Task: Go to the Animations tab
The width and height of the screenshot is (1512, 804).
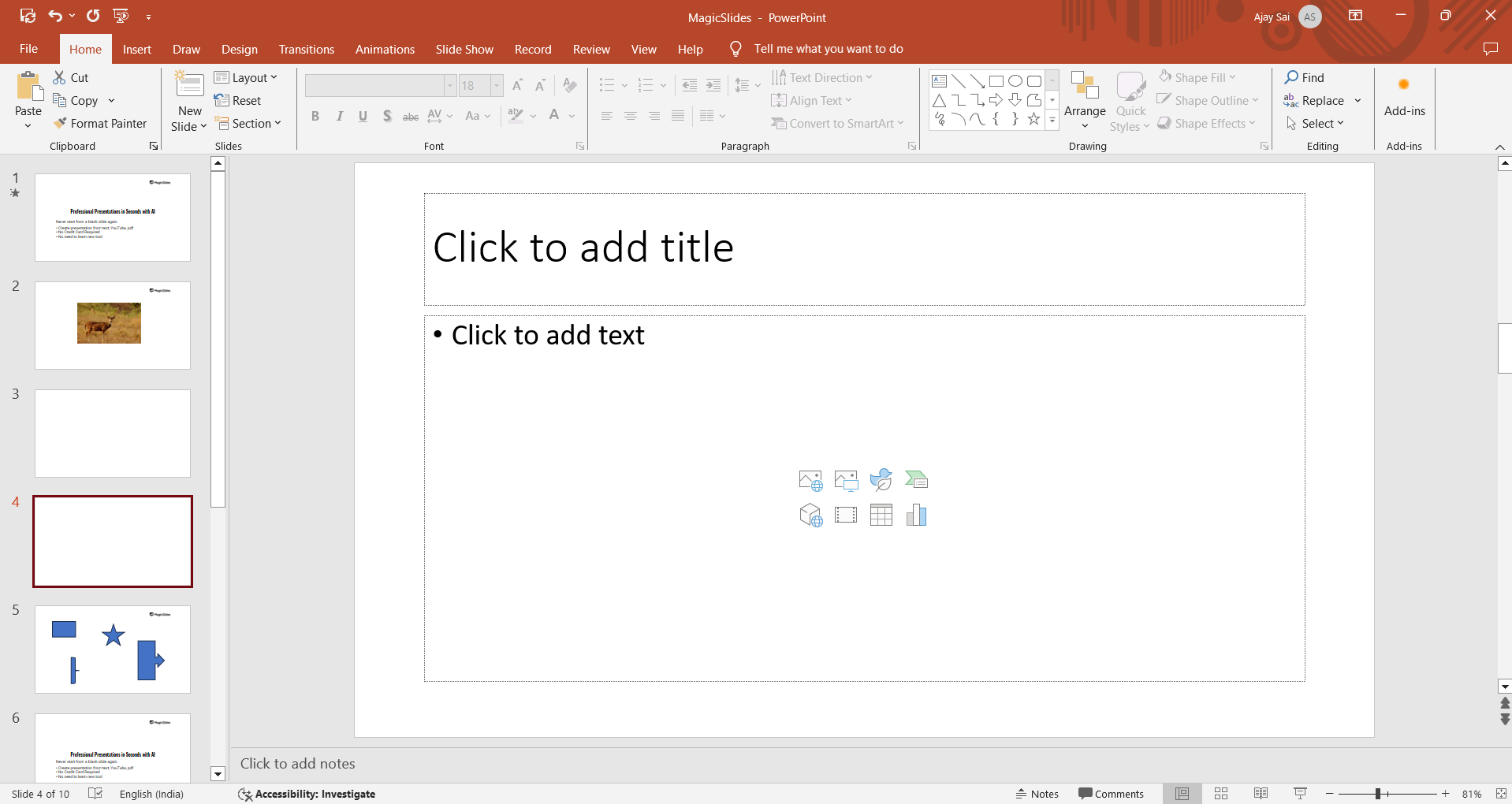Action: (x=385, y=49)
